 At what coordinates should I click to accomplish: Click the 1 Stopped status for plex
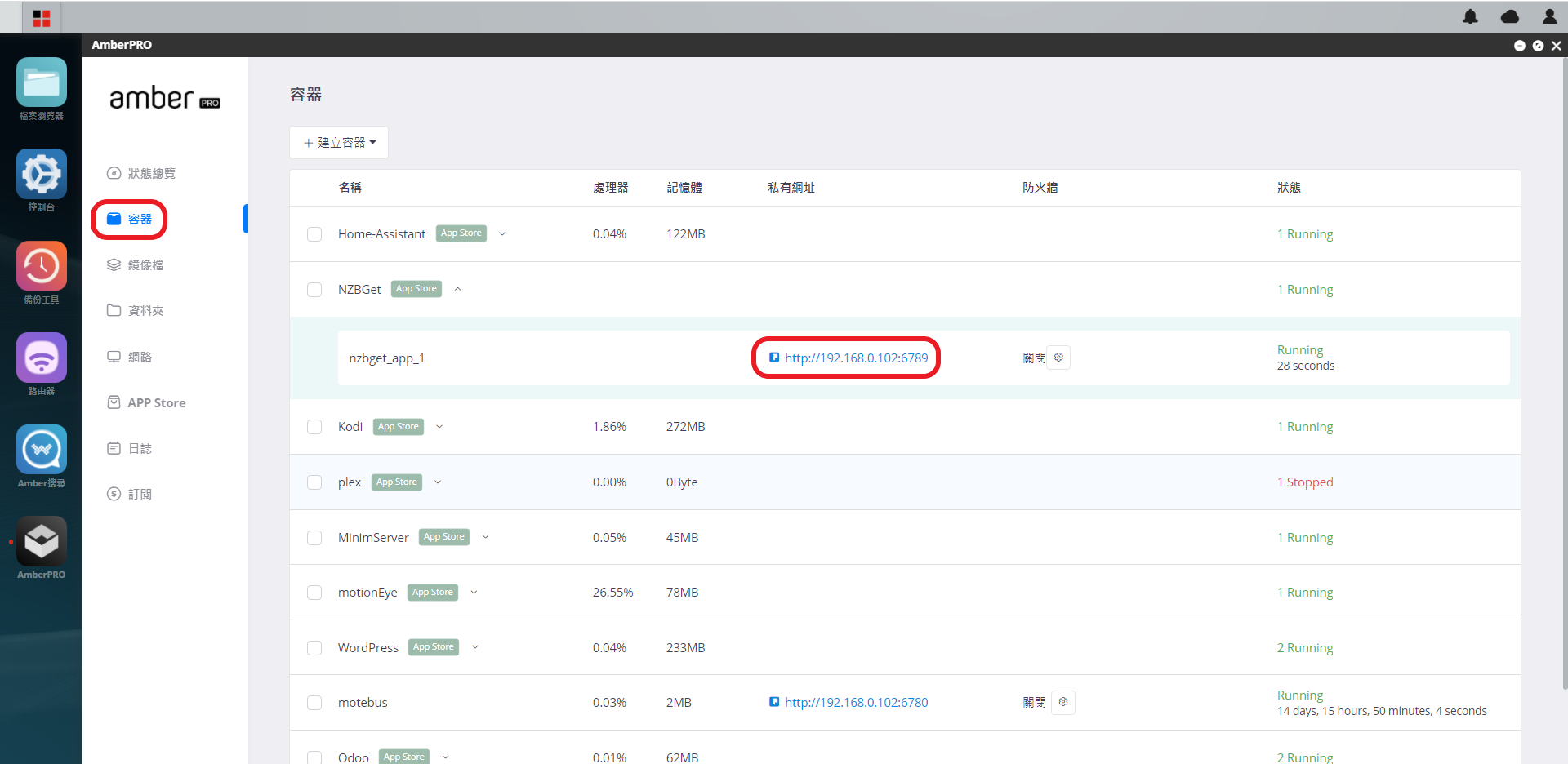1305,482
